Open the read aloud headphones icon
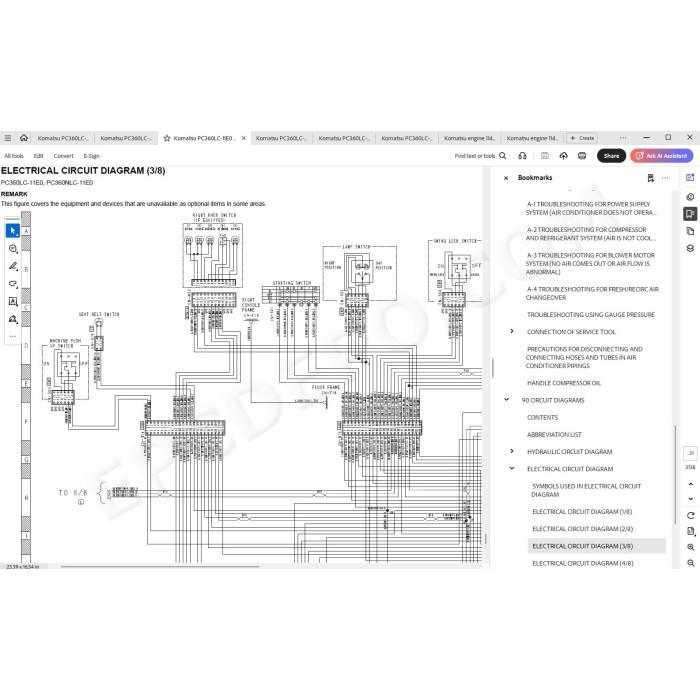The image size is (700, 700). 522,156
